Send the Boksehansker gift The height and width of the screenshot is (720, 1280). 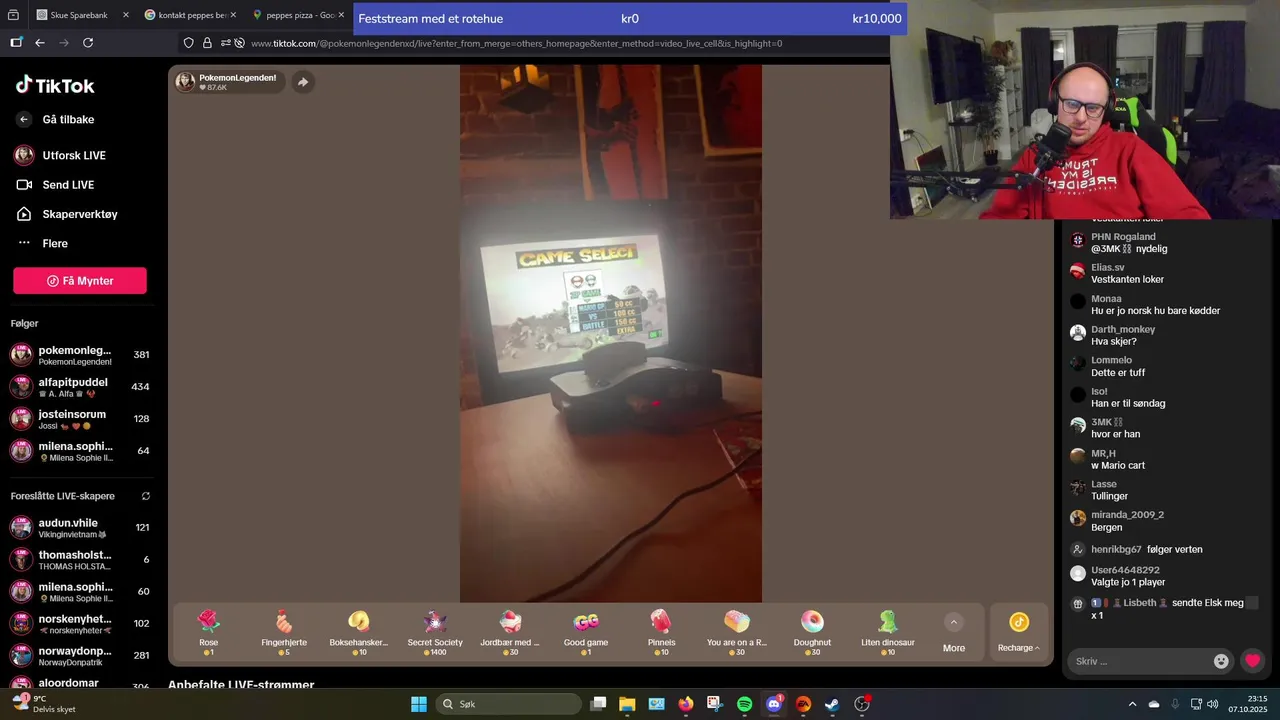pos(358,632)
